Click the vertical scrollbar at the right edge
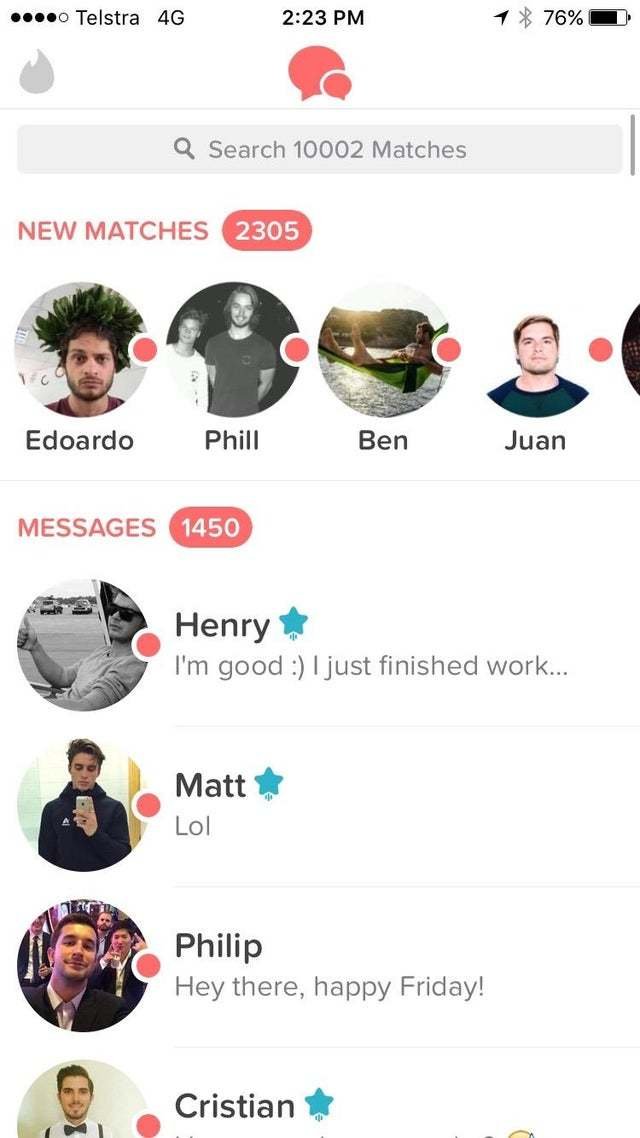 tap(633, 144)
